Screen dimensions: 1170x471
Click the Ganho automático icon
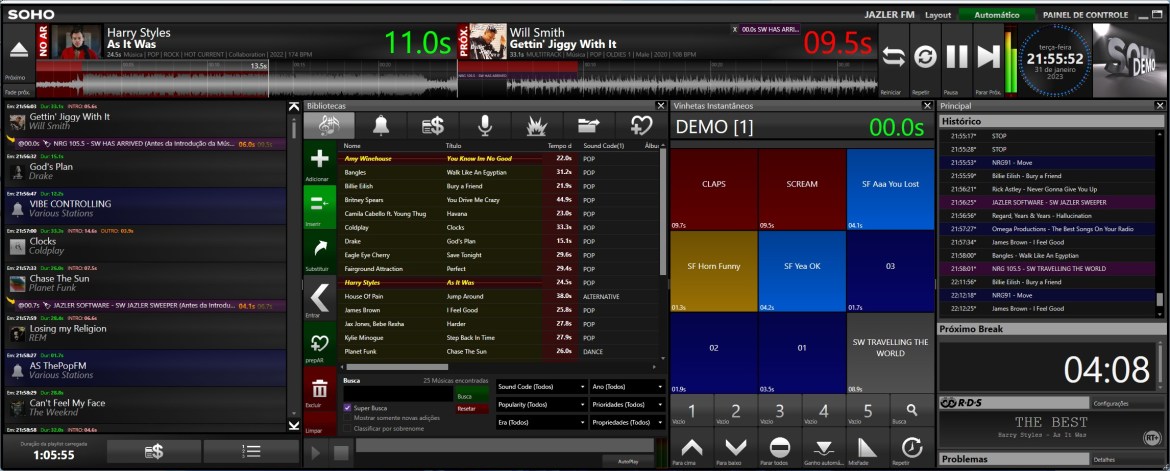tap(825, 447)
